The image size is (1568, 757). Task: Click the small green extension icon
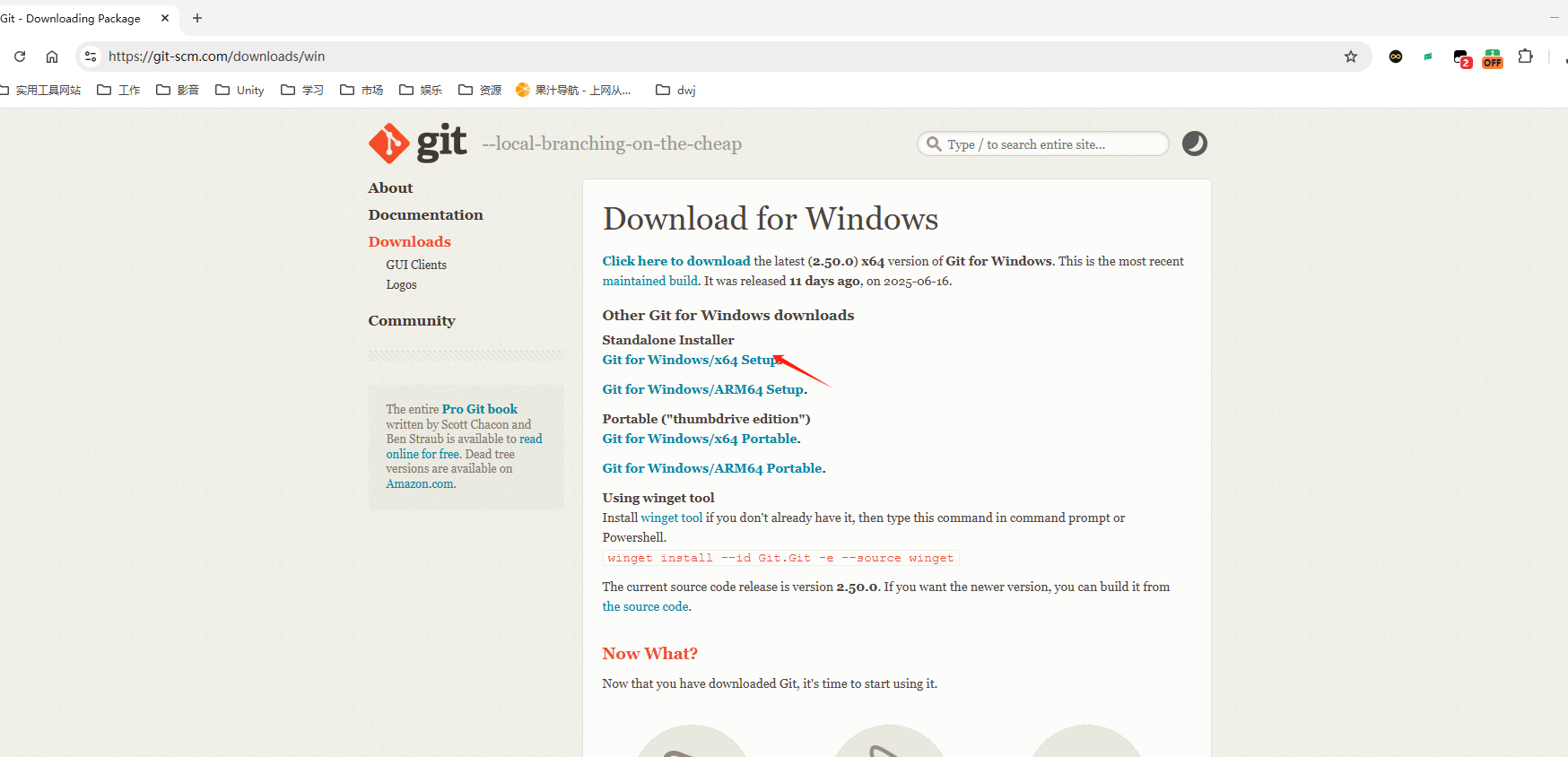point(1428,57)
